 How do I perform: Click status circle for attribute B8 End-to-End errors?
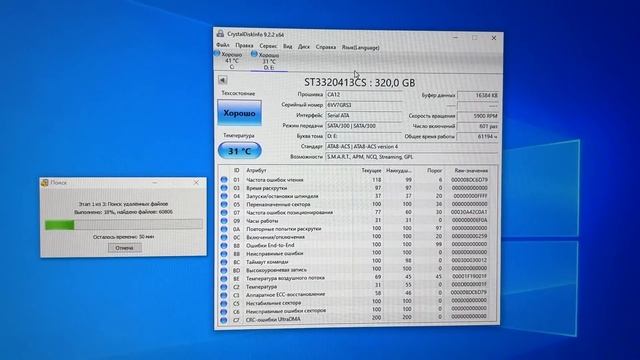pyautogui.click(x=224, y=246)
